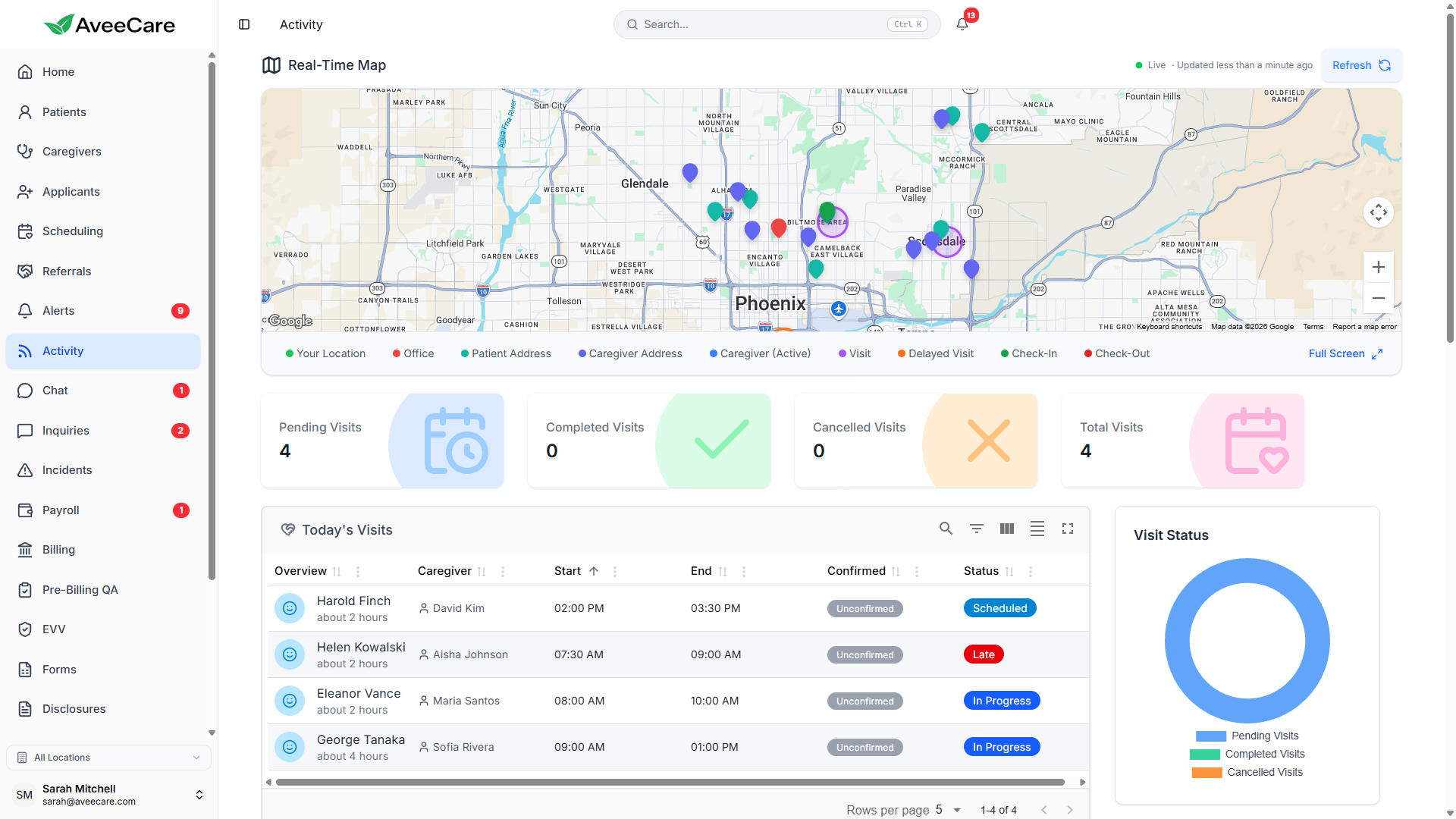
Task: Go to Alerts in the sidebar
Action: pyautogui.click(x=58, y=311)
